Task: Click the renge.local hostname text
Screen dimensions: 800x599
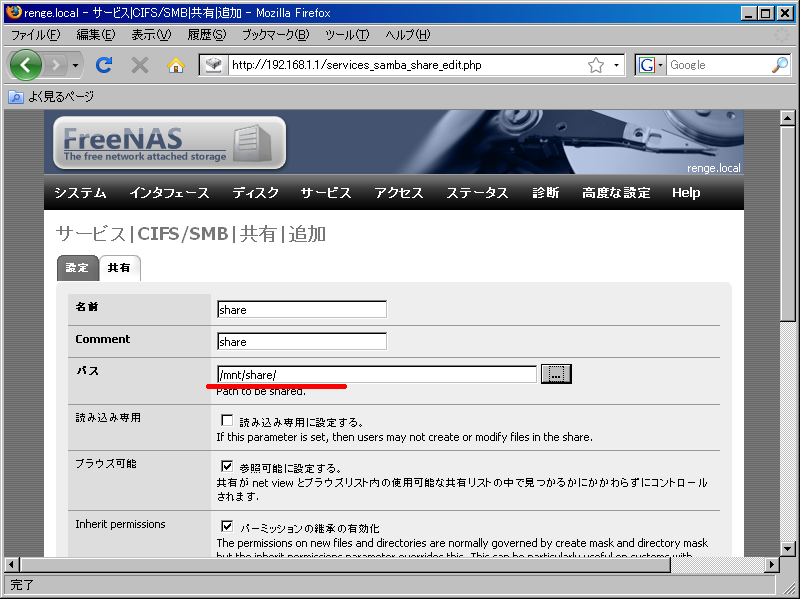Action: 713,168
